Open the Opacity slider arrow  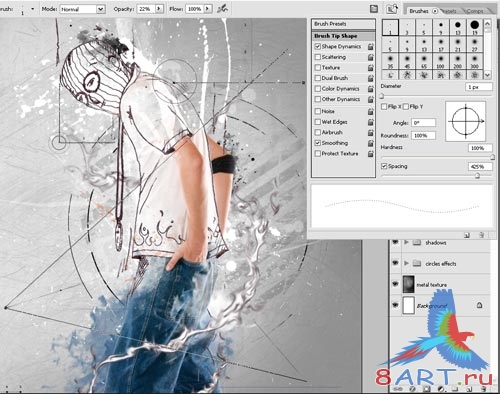159,9
